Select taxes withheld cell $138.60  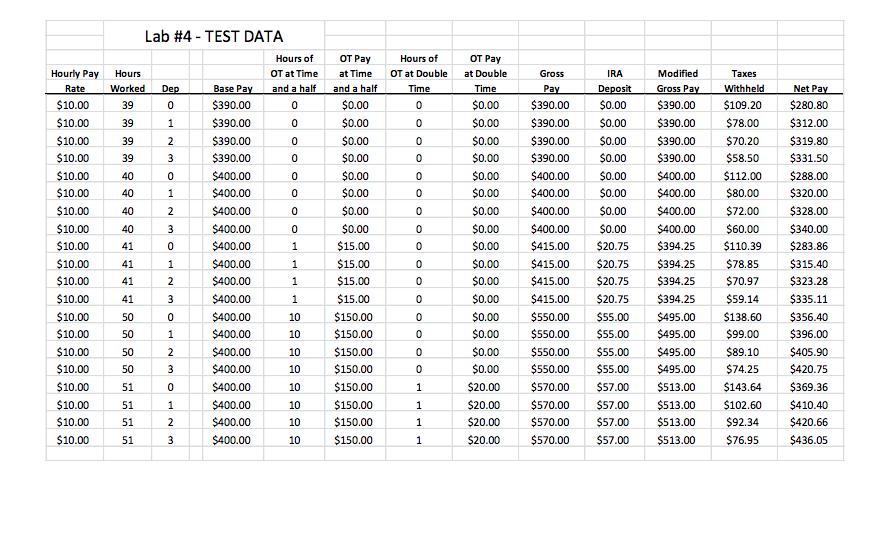pos(742,317)
